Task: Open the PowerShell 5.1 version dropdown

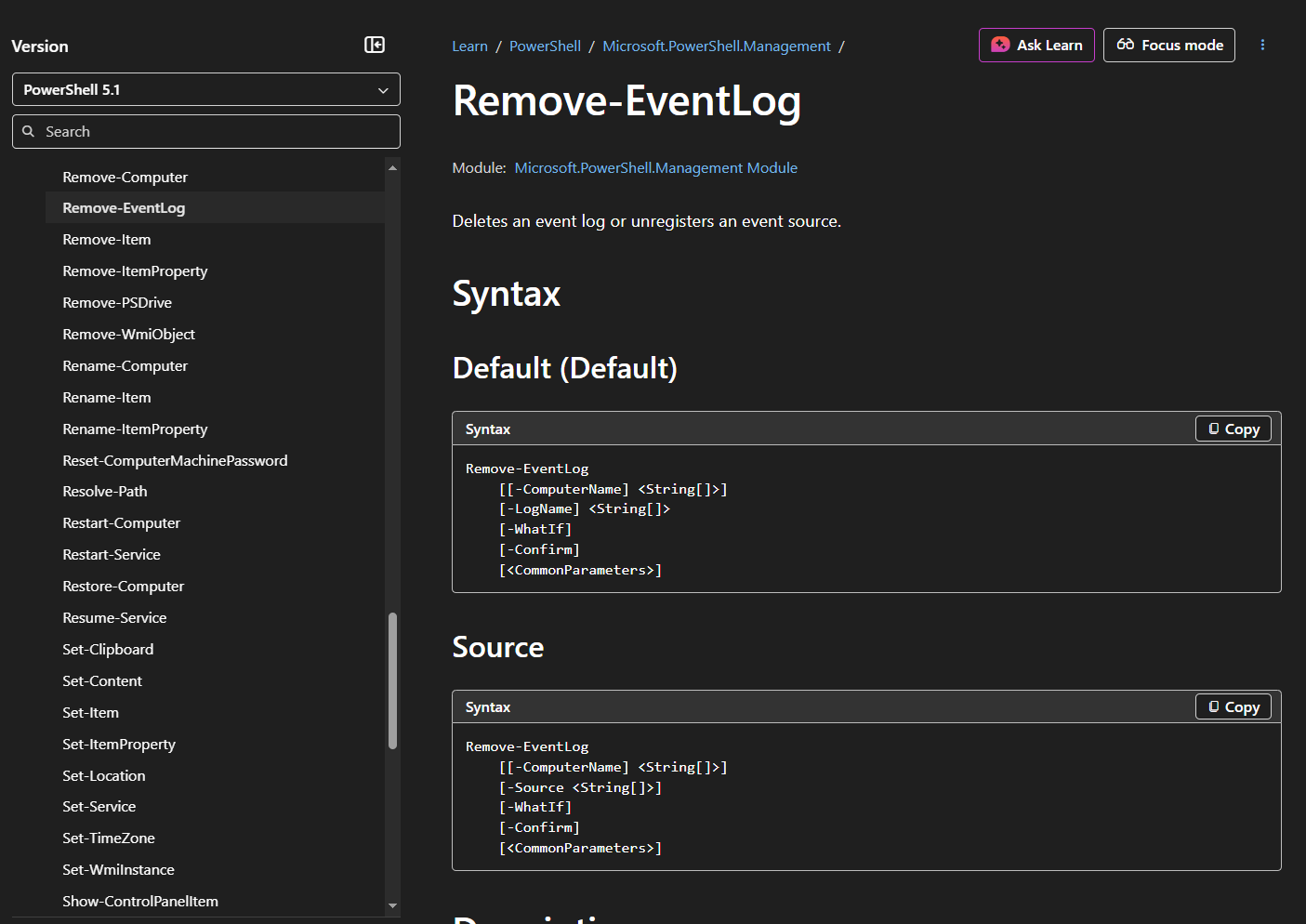Action: [206, 89]
